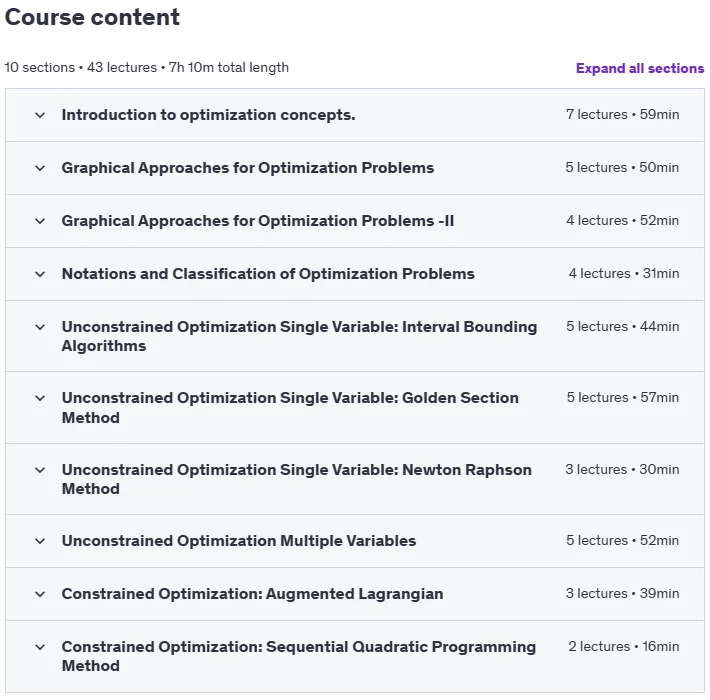Image resolution: width=710 pixels, height=700 pixels.
Task: Click the 7 lectures • 59min label
Action: (623, 114)
